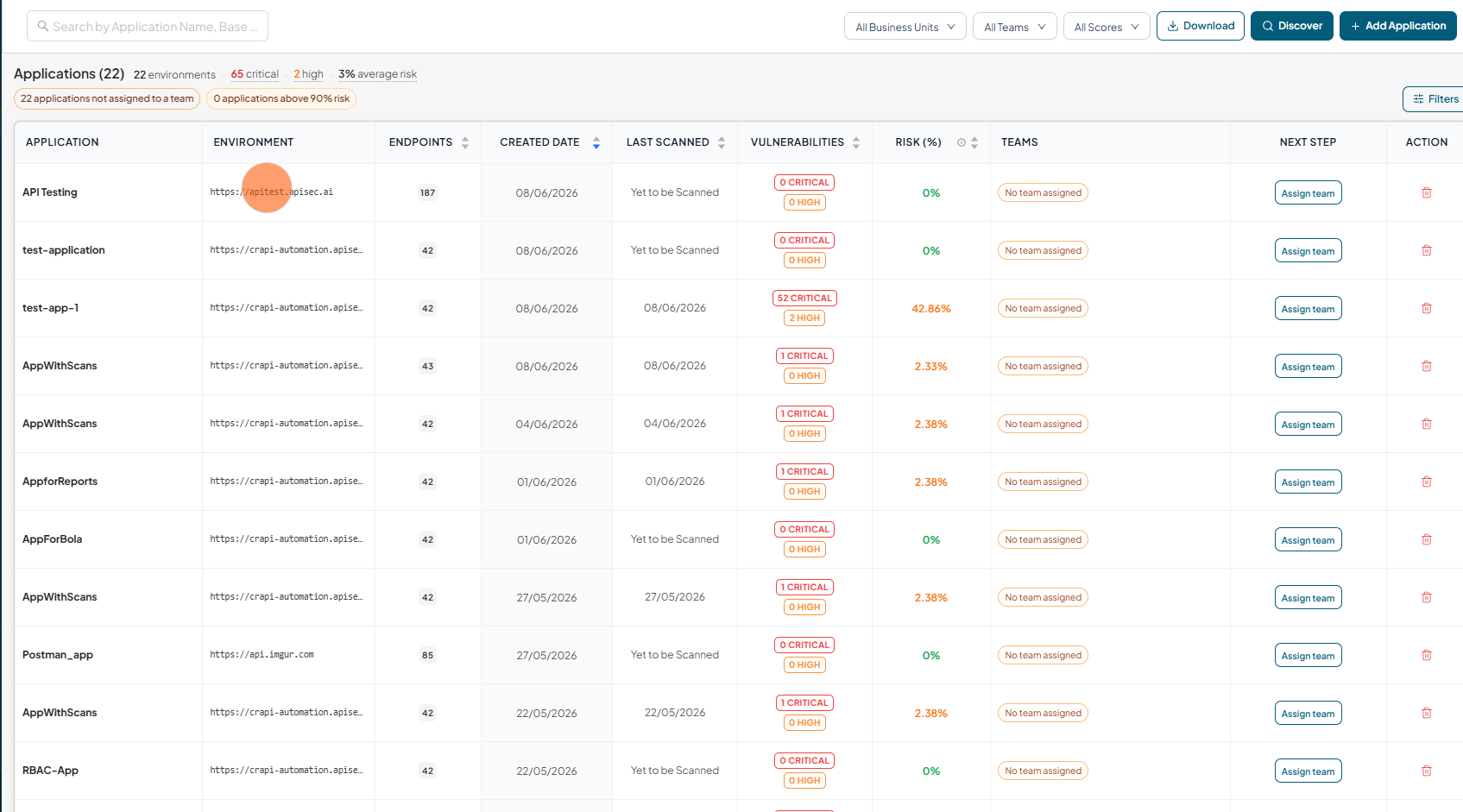1463x812 pixels.
Task: Click the Download button
Action: point(1200,26)
